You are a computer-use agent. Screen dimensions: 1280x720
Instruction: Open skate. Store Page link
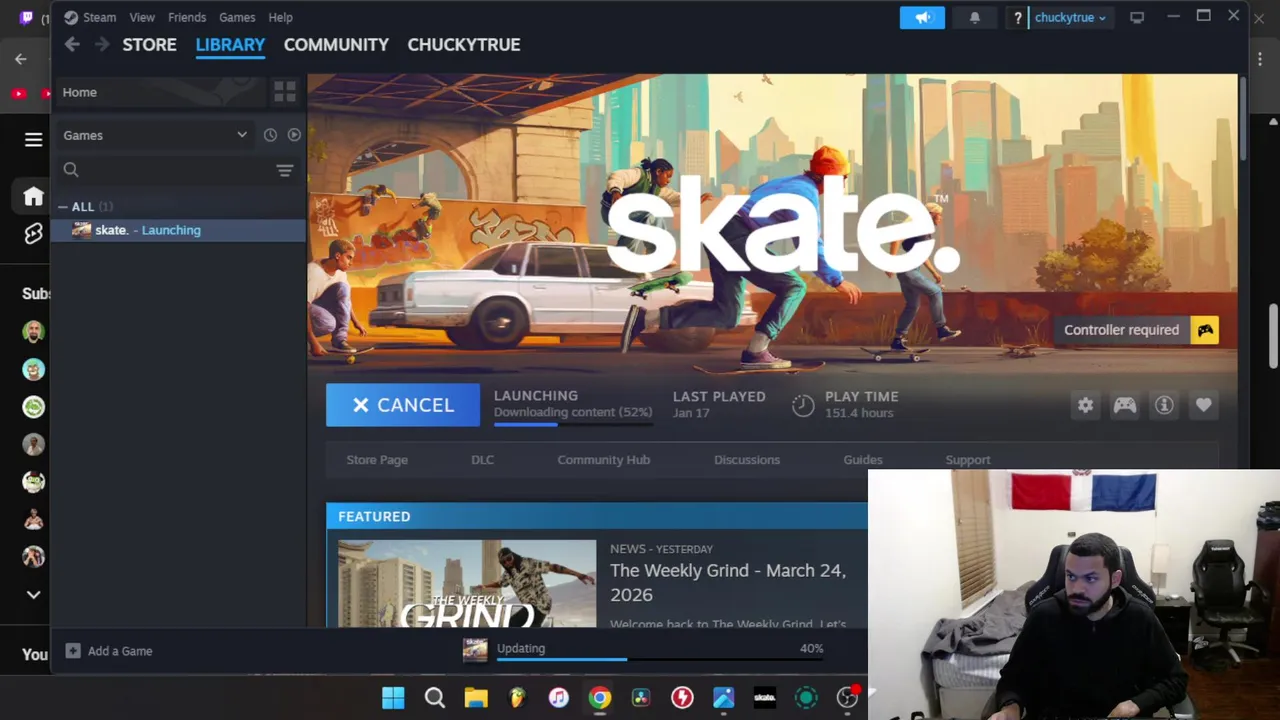pyautogui.click(x=377, y=460)
